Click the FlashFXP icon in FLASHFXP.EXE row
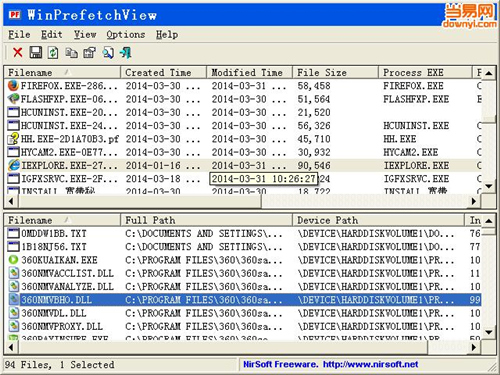The width and height of the screenshot is (500, 375). (13, 99)
